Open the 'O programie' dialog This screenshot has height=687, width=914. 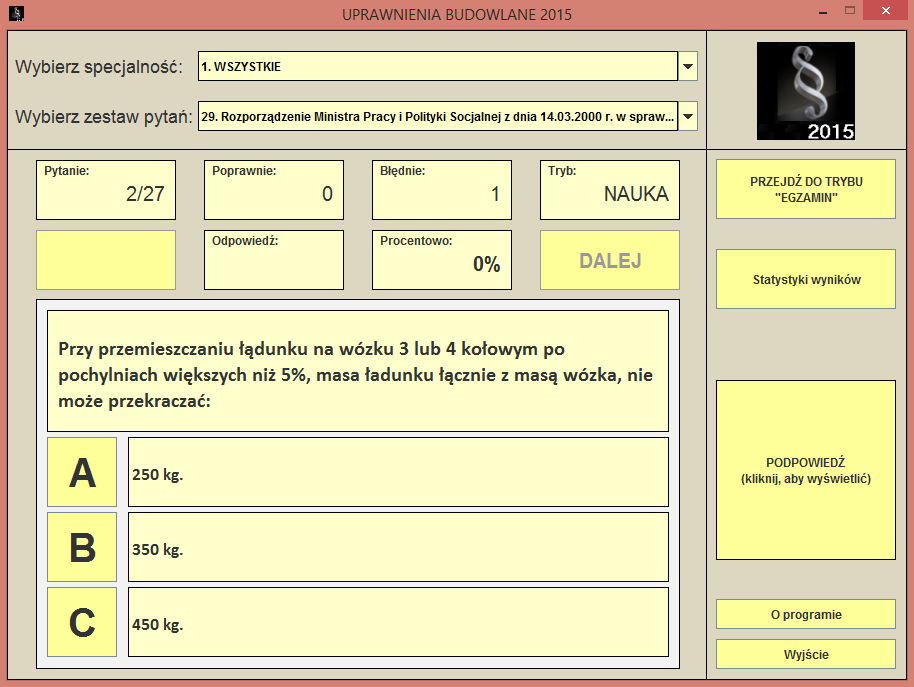[806, 614]
